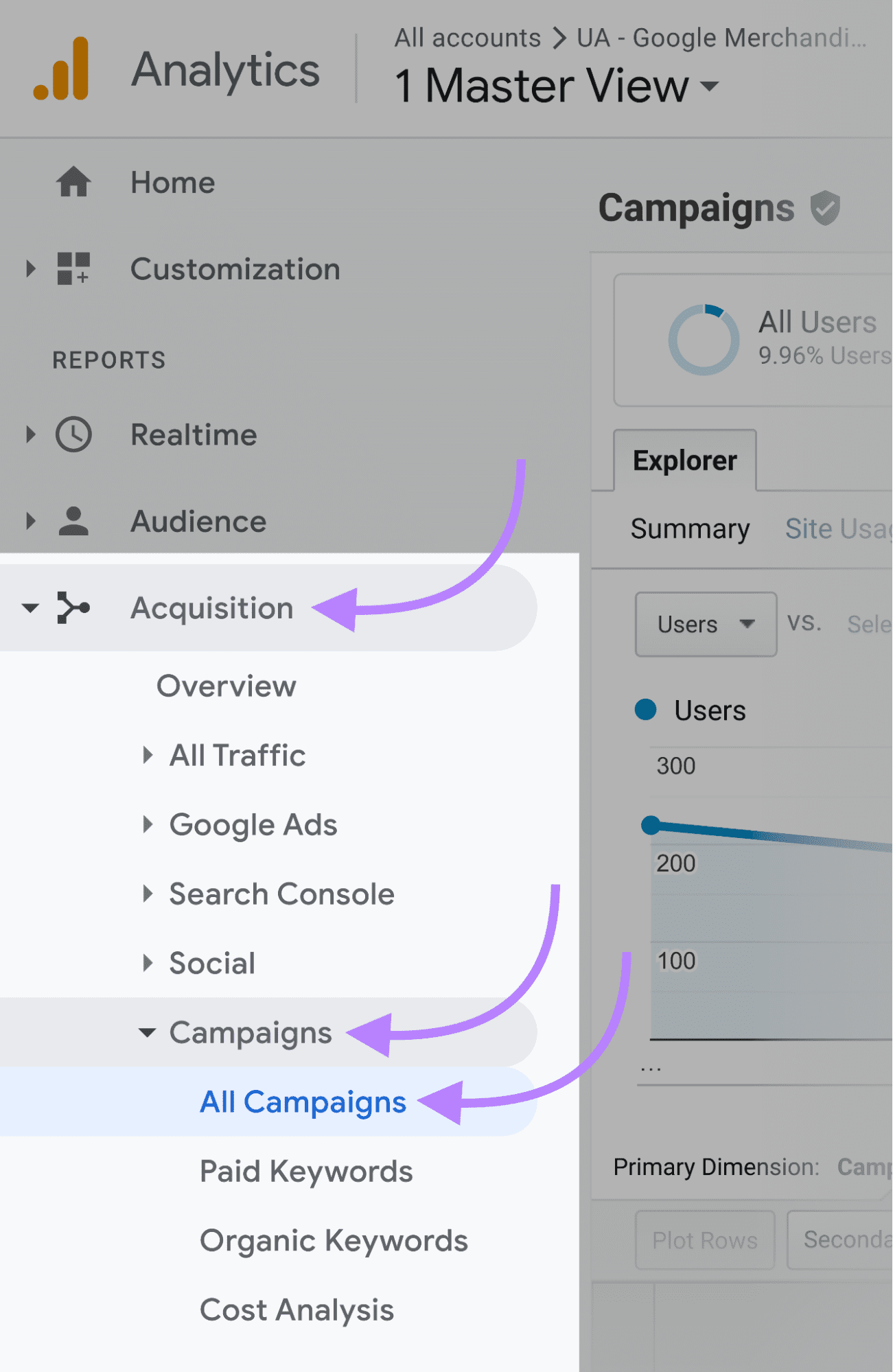
Task: Open the All Campaigns report
Action: (303, 1102)
